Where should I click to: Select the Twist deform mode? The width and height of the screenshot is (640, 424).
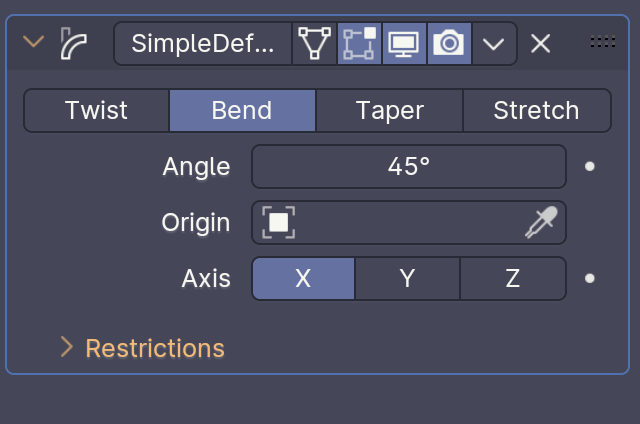pyautogui.click(x=96, y=110)
